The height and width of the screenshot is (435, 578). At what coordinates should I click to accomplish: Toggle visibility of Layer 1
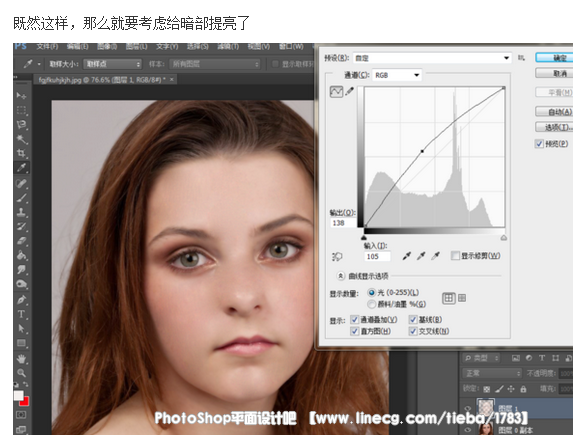467,408
